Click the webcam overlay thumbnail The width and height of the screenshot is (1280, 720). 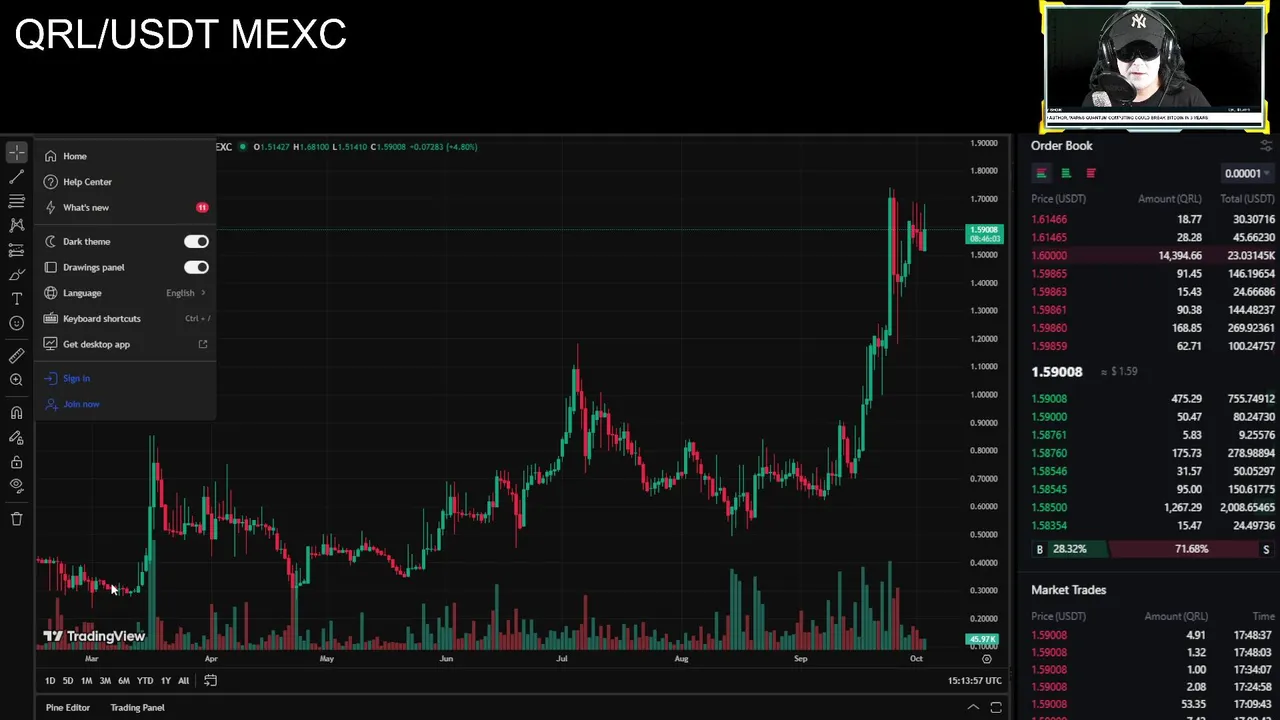tap(1154, 65)
